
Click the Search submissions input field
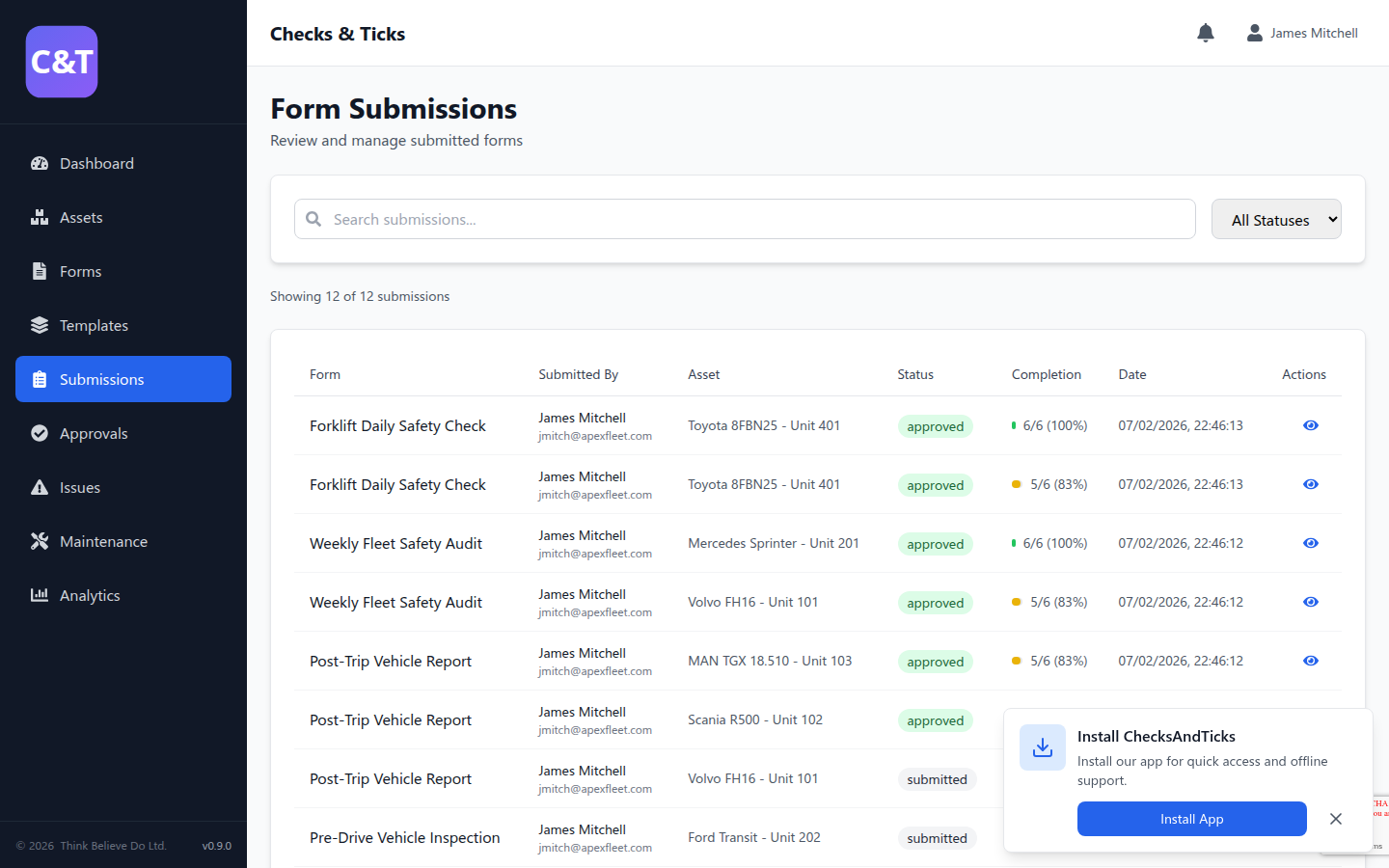point(743,219)
